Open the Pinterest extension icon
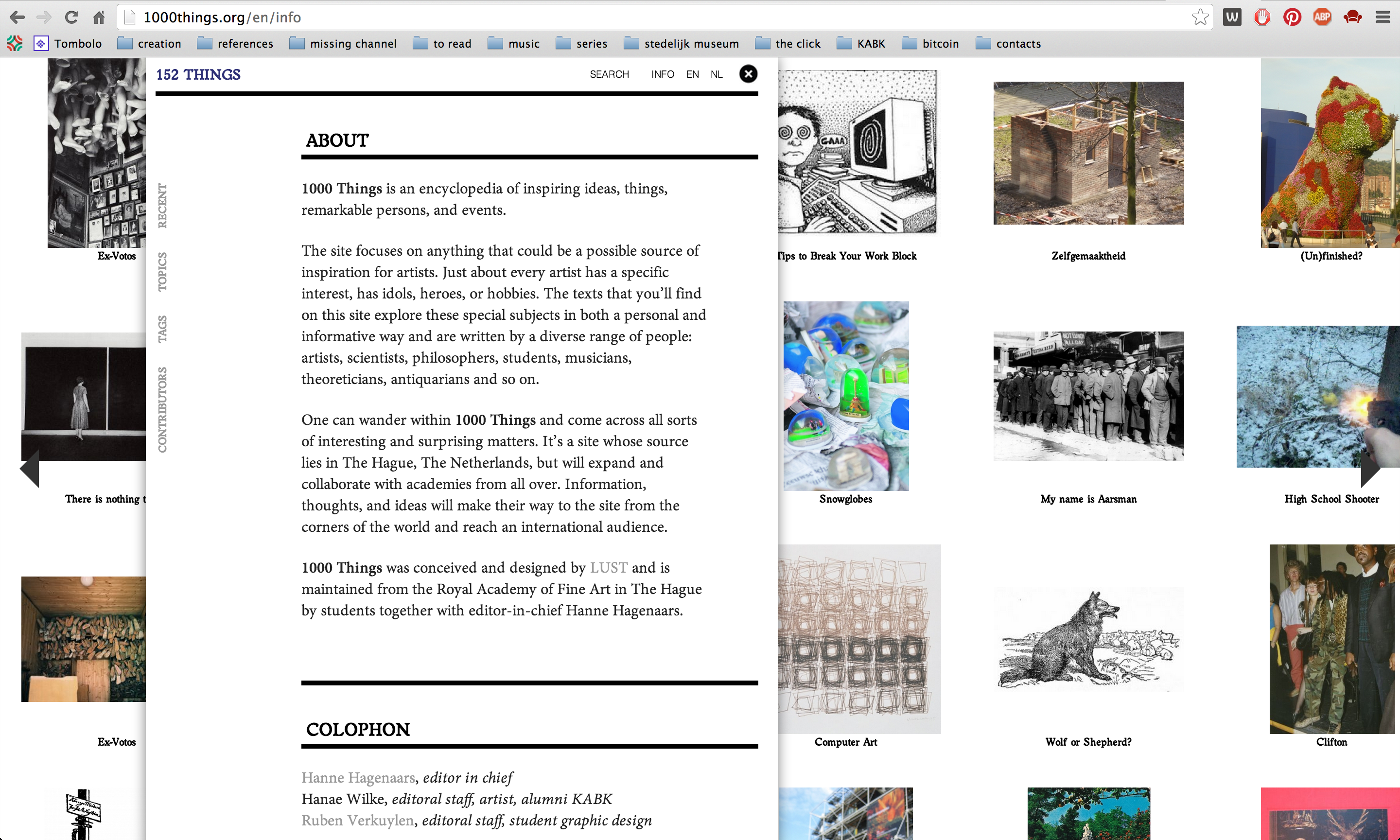Viewport: 1400px width, 840px height. pyautogui.click(x=1292, y=17)
